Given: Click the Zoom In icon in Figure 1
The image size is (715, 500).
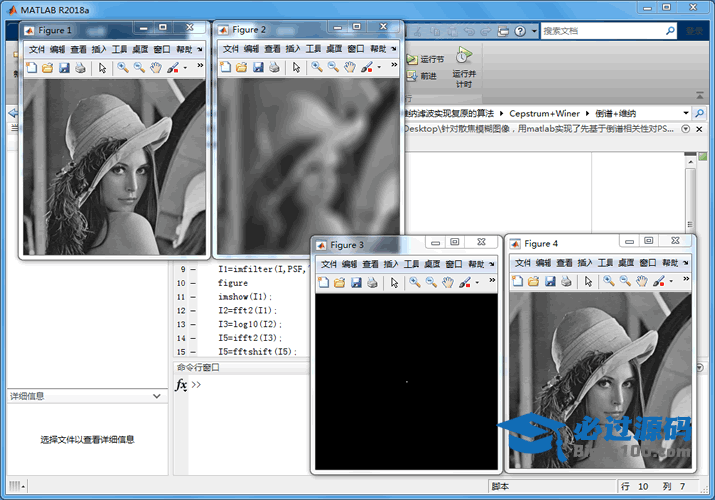Looking at the screenshot, I should coord(123,68).
